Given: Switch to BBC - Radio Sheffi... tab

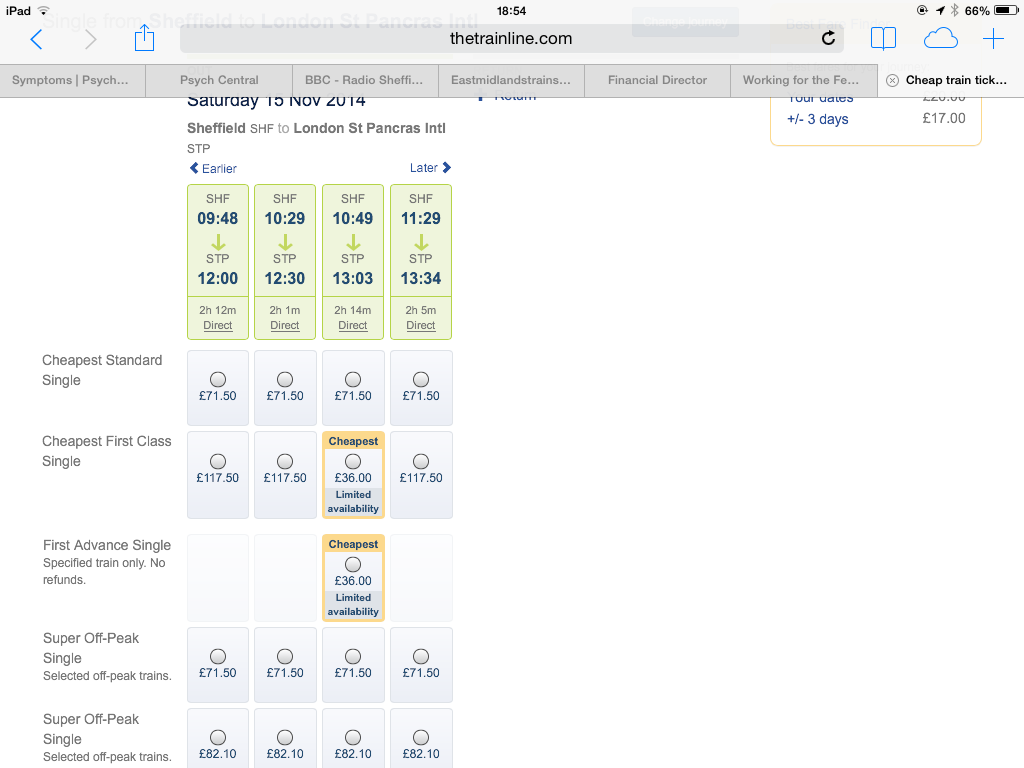Looking at the screenshot, I should click(364, 80).
